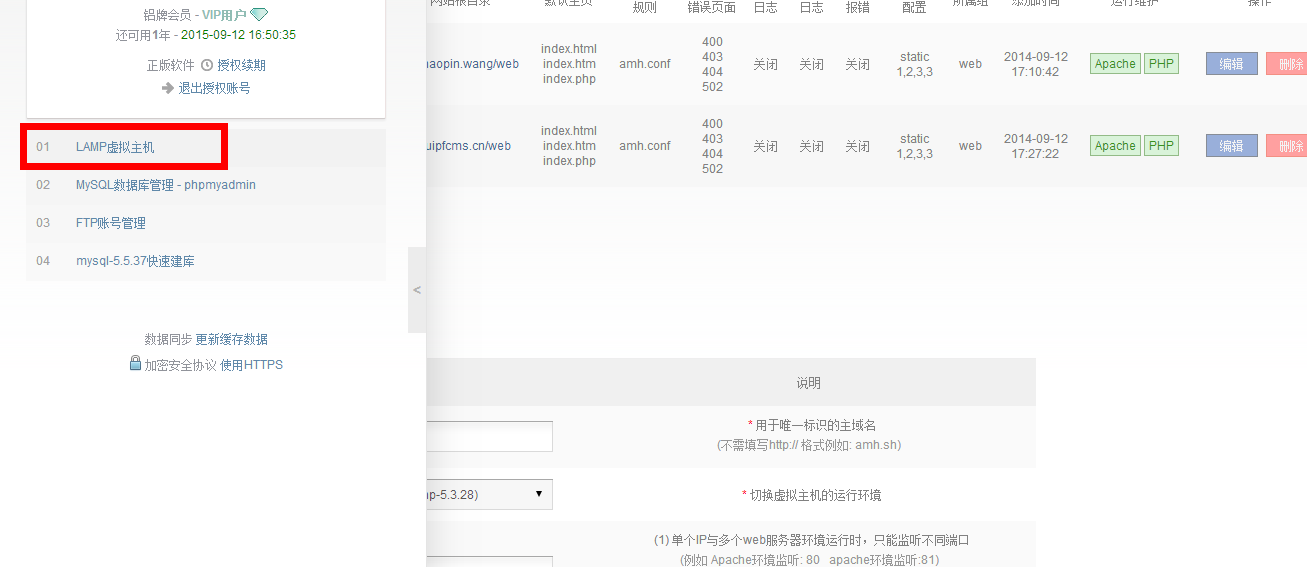Collapse the sidebar with the < handle
Viewport: 1307px width, 567px height.
[417, 290]
